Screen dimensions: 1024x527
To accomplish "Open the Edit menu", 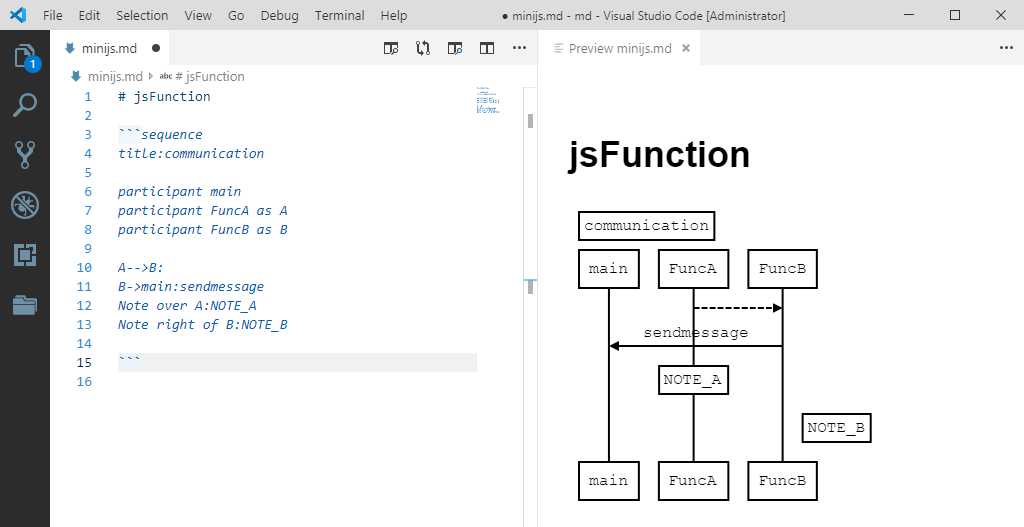I will click(x=89, y=15).
